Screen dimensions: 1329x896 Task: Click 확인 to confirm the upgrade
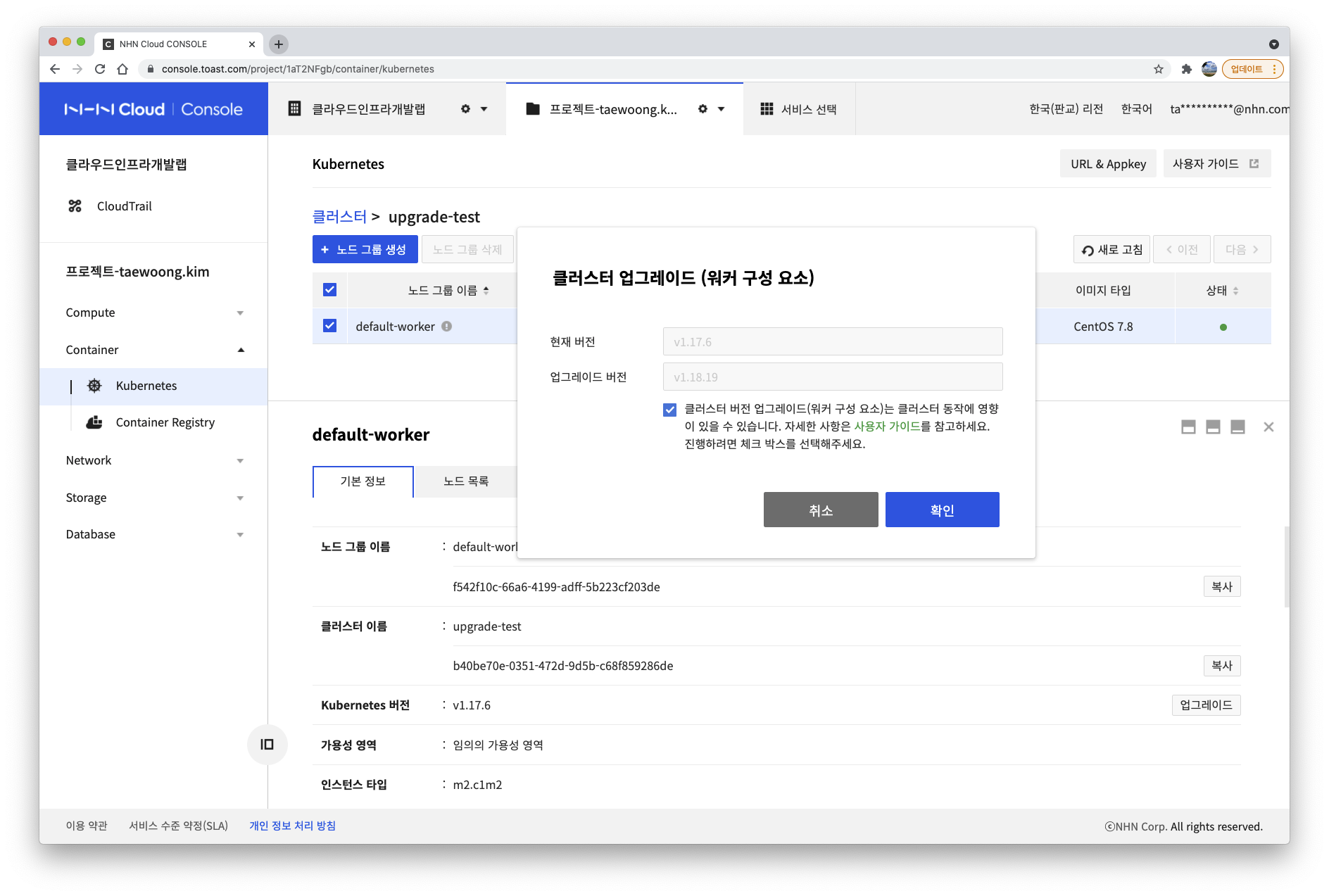(942, 510)
